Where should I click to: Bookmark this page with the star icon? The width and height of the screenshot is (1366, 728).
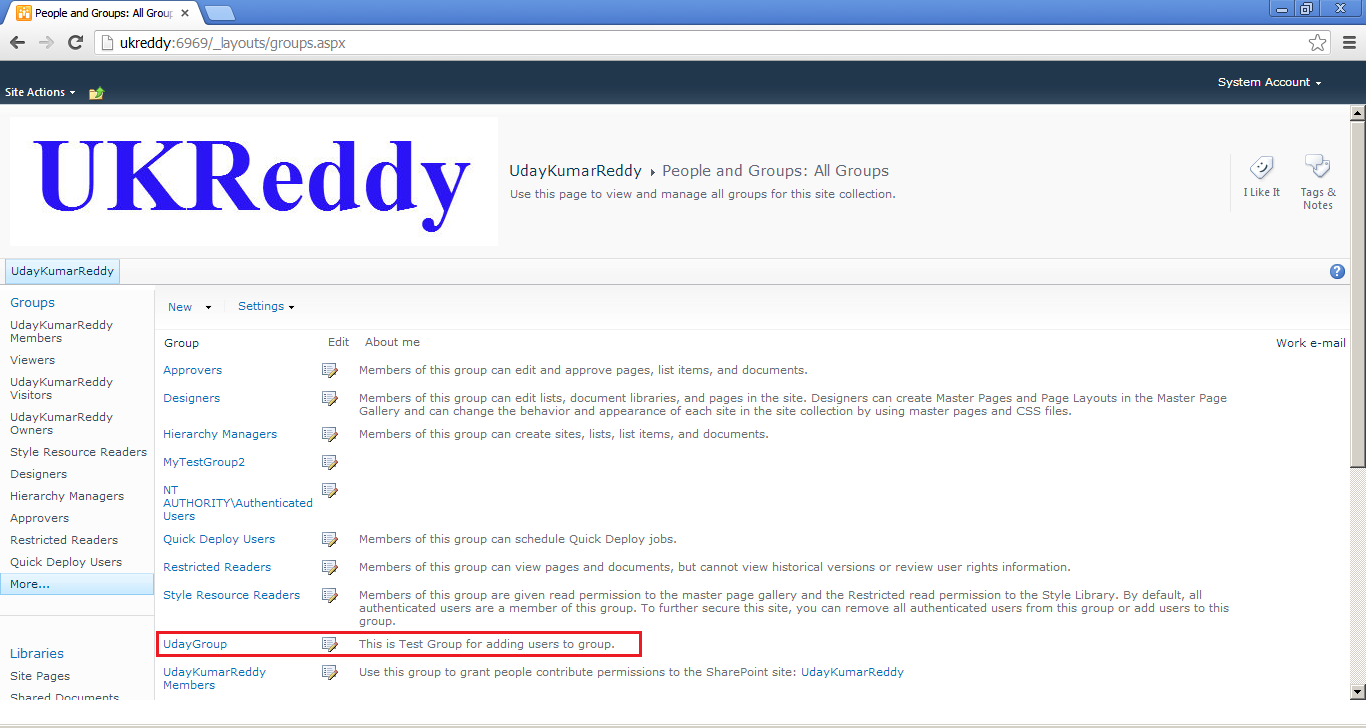click(1318, 43)
